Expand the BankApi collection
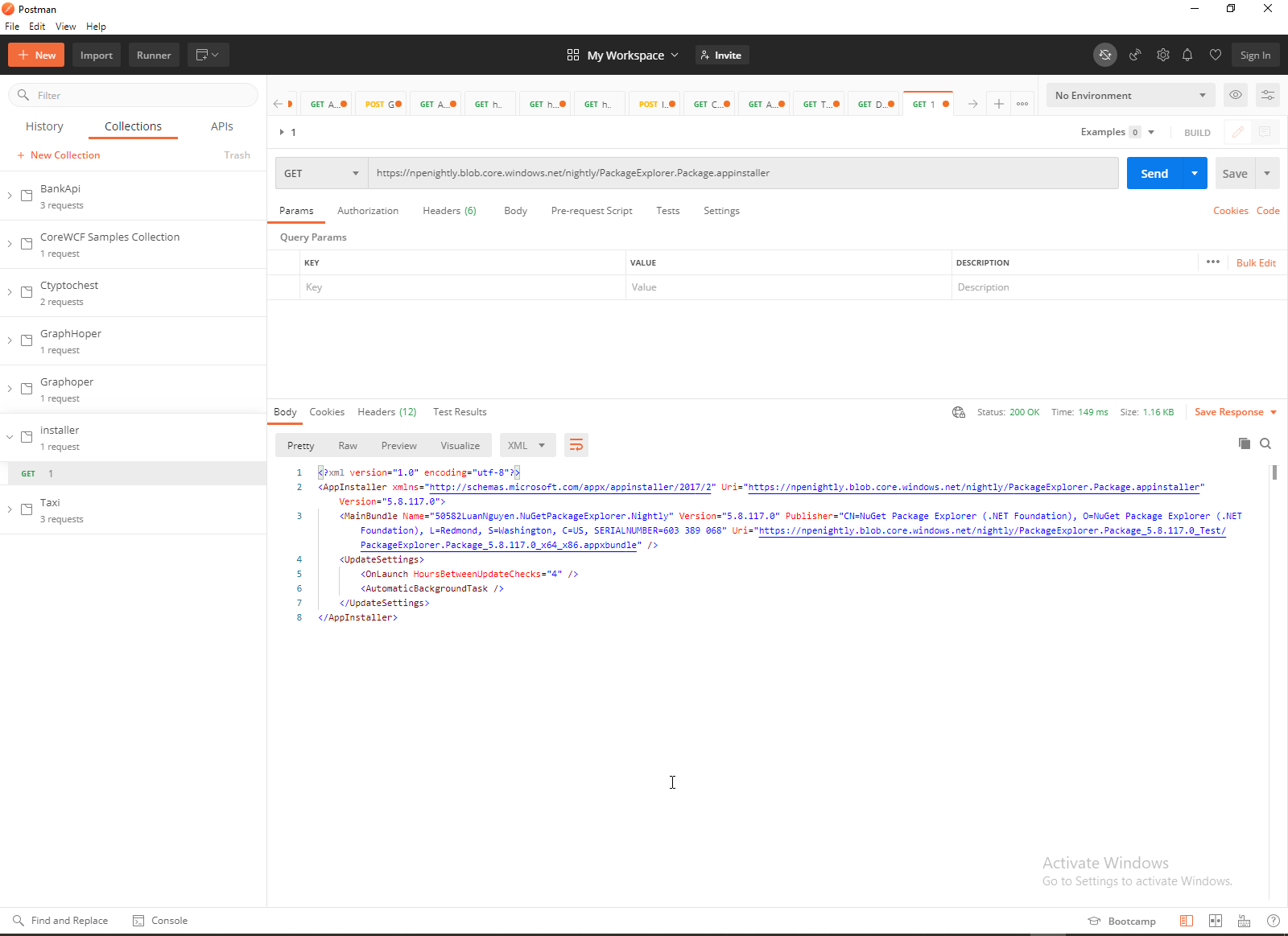 (x=10, y=196)
